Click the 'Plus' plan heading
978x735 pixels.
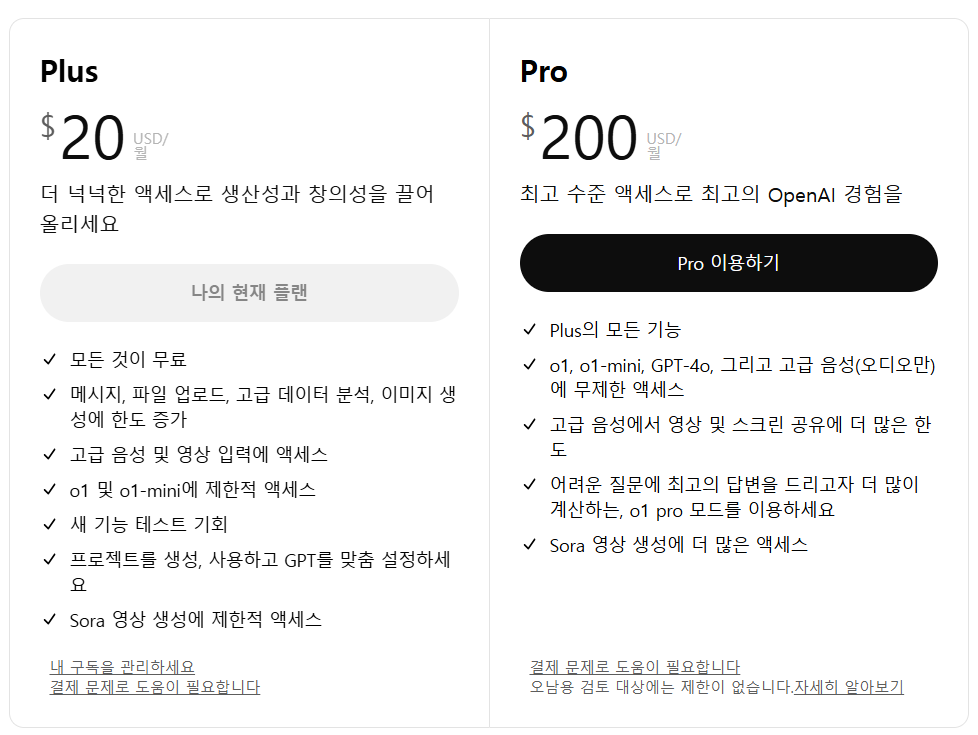(69, 71)
